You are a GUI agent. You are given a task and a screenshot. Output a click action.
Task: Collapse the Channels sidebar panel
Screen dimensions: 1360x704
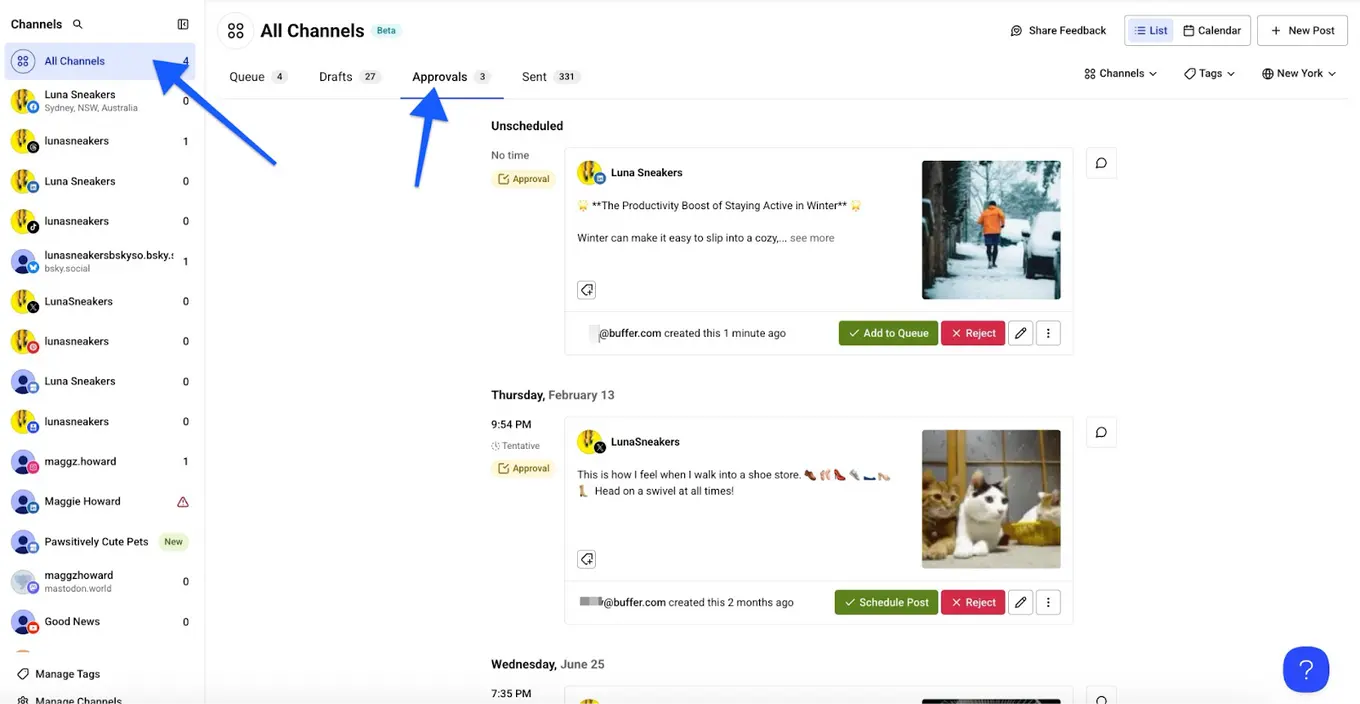pyautogui.click(x=182, y=23)
